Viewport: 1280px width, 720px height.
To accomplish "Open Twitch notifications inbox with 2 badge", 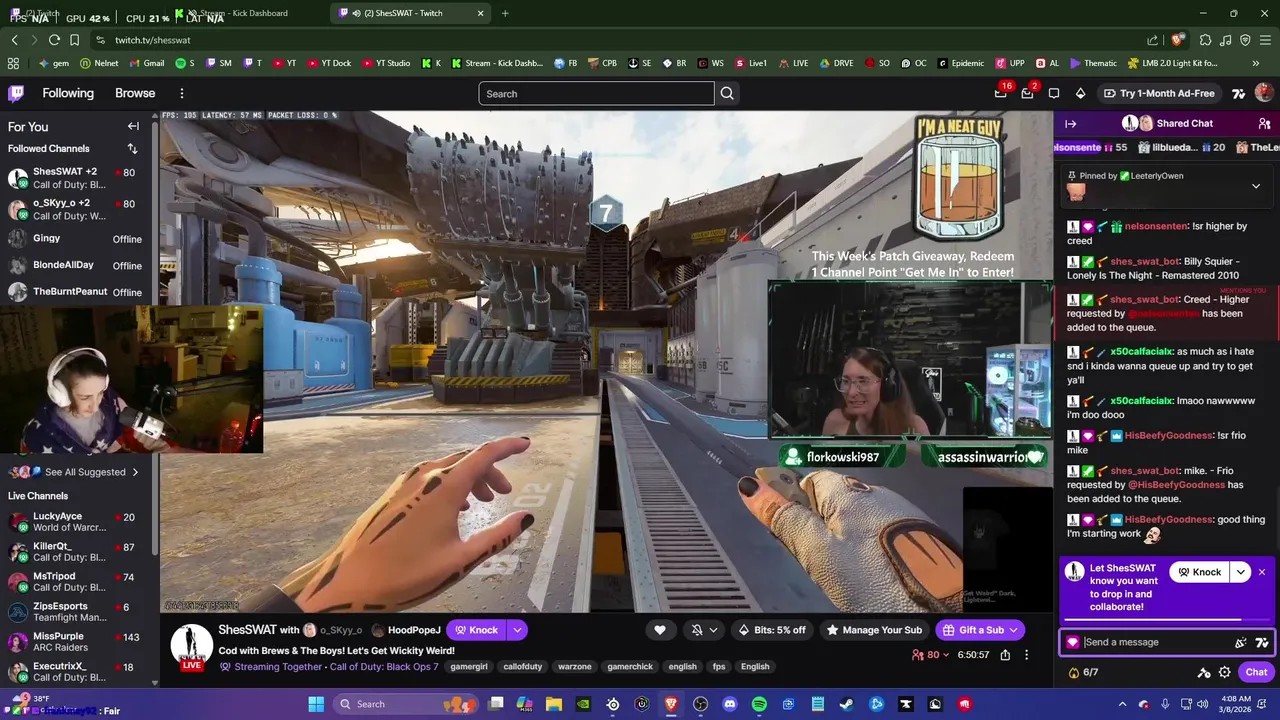I will [x=1027, y=93].
